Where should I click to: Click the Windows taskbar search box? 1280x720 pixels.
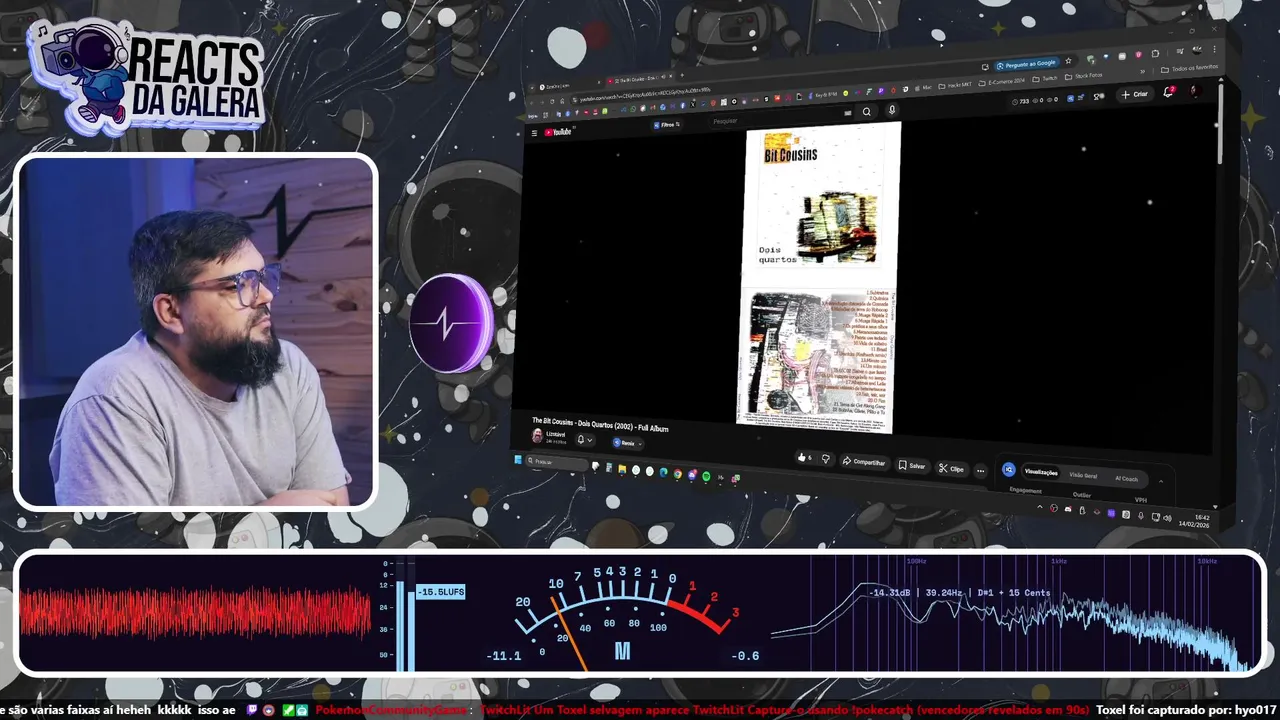(556, 462)
